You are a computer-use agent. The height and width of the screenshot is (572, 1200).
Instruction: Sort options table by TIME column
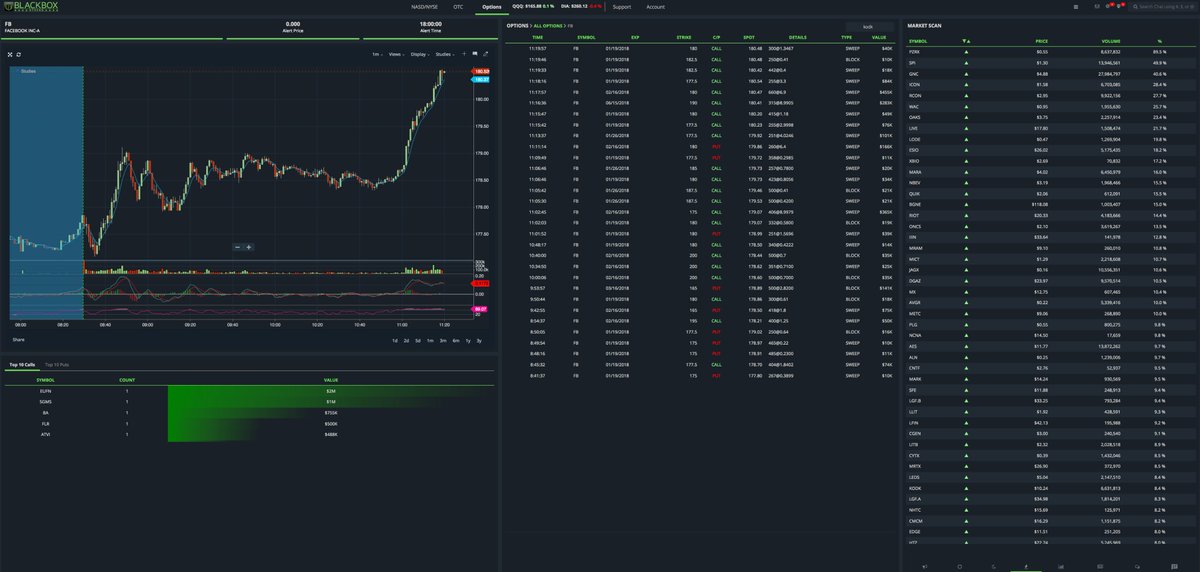pyautogui.click(x=537, y=38)
